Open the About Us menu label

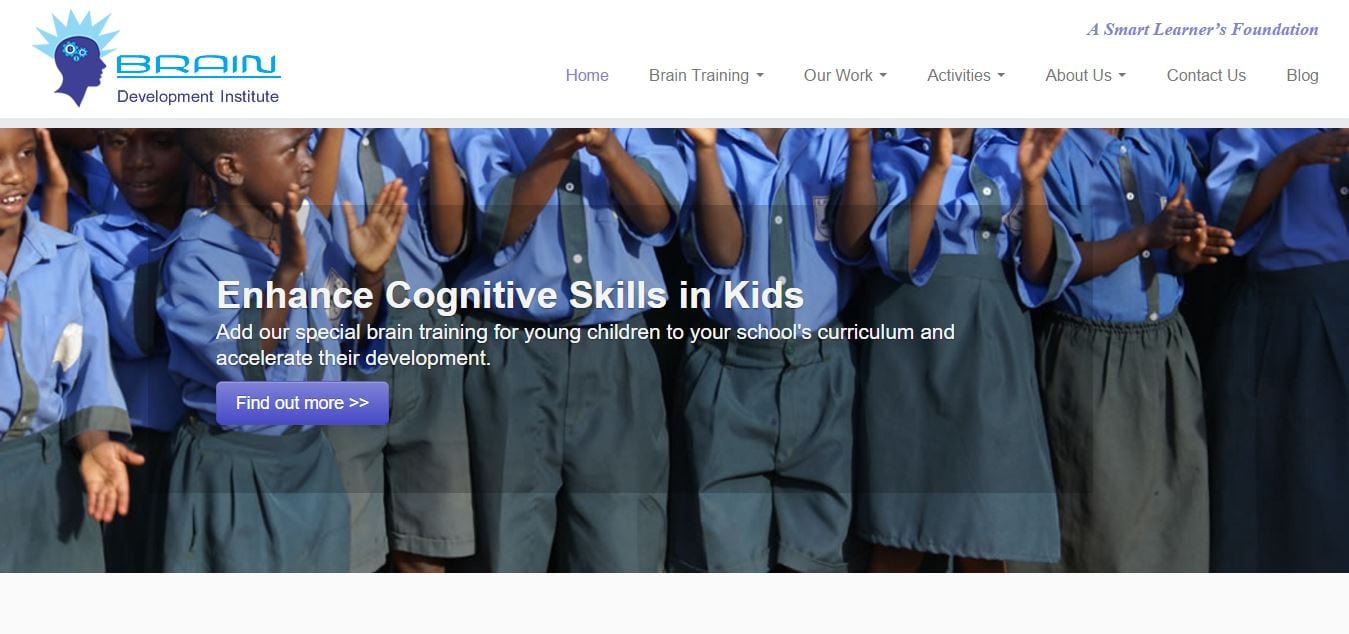1078,75
